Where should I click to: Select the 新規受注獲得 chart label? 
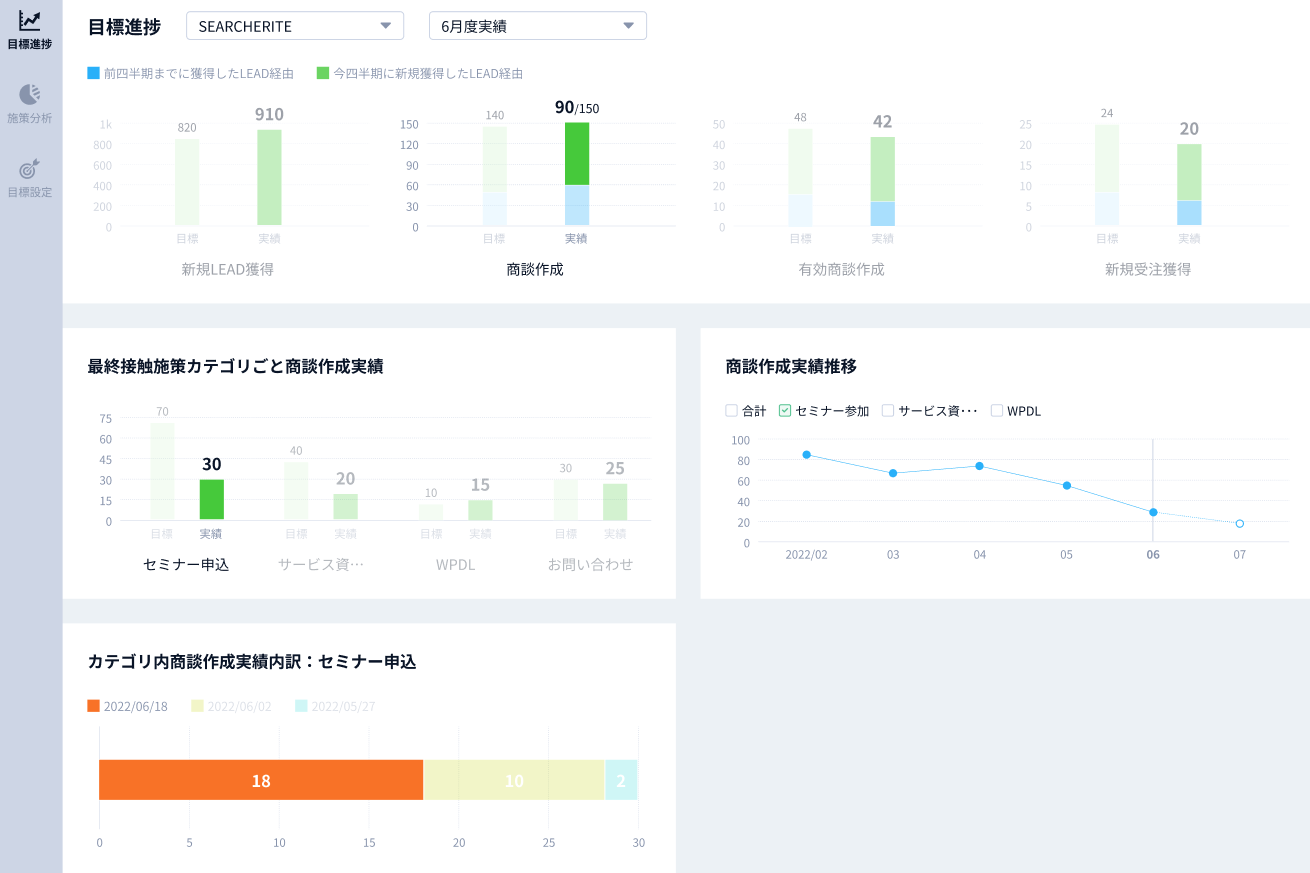(1148, 269)
